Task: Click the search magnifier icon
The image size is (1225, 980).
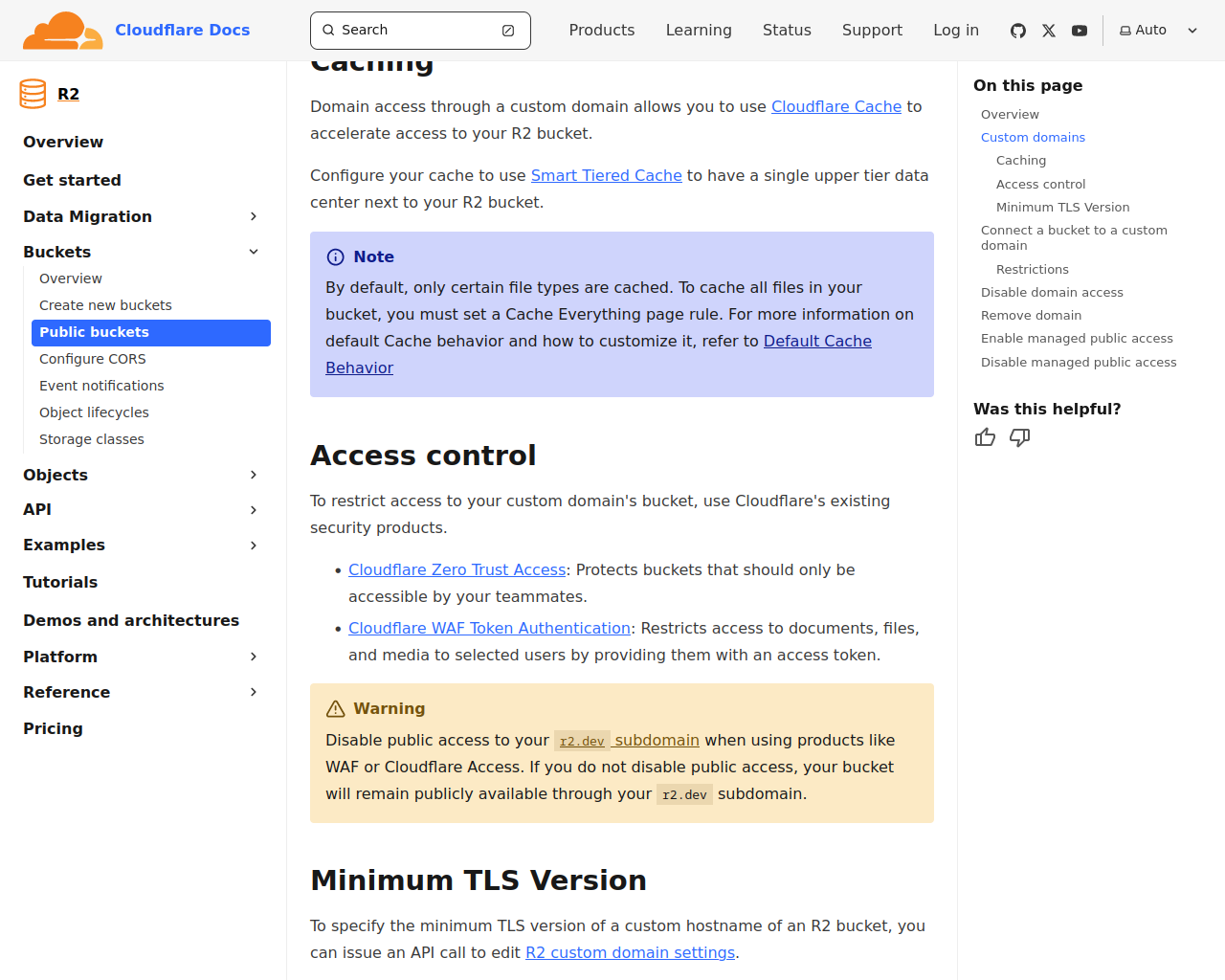Action: click(x=328, y=31)
